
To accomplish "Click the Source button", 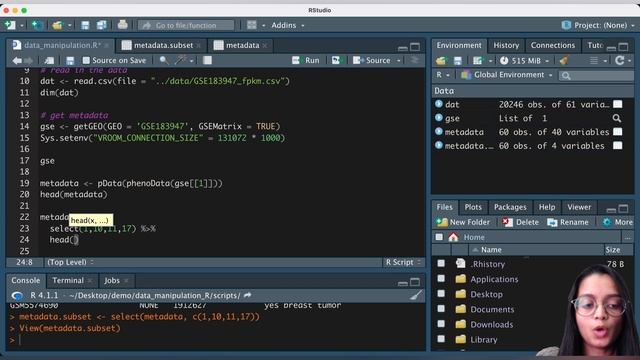I will 372,60.
